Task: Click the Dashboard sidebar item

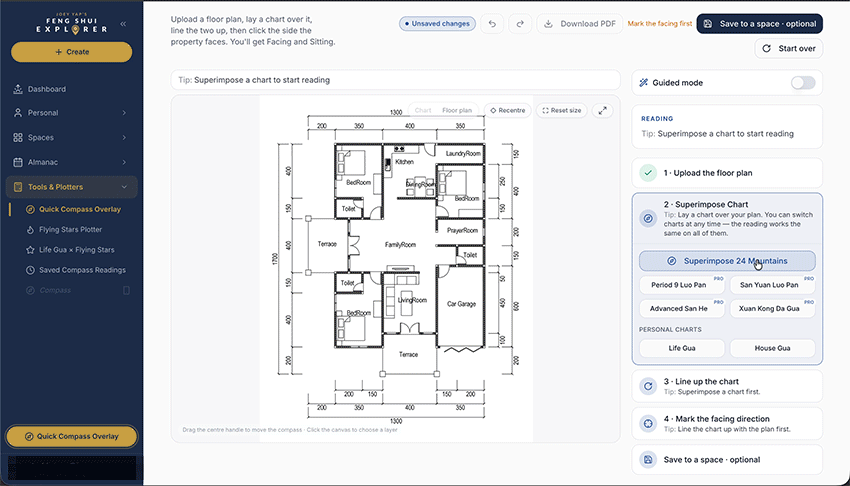Action: [x=72, y=89]
